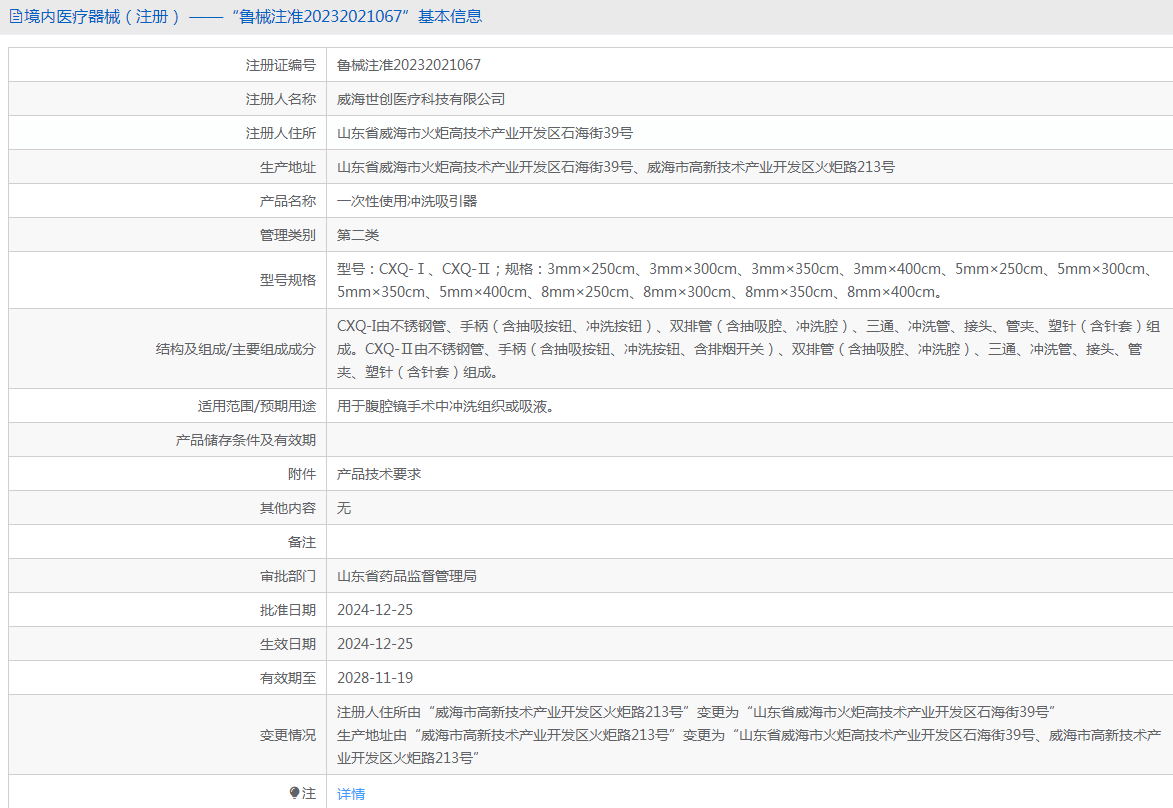
Task: Select the 产品技术要求 value
Action: tap(379, 474)
